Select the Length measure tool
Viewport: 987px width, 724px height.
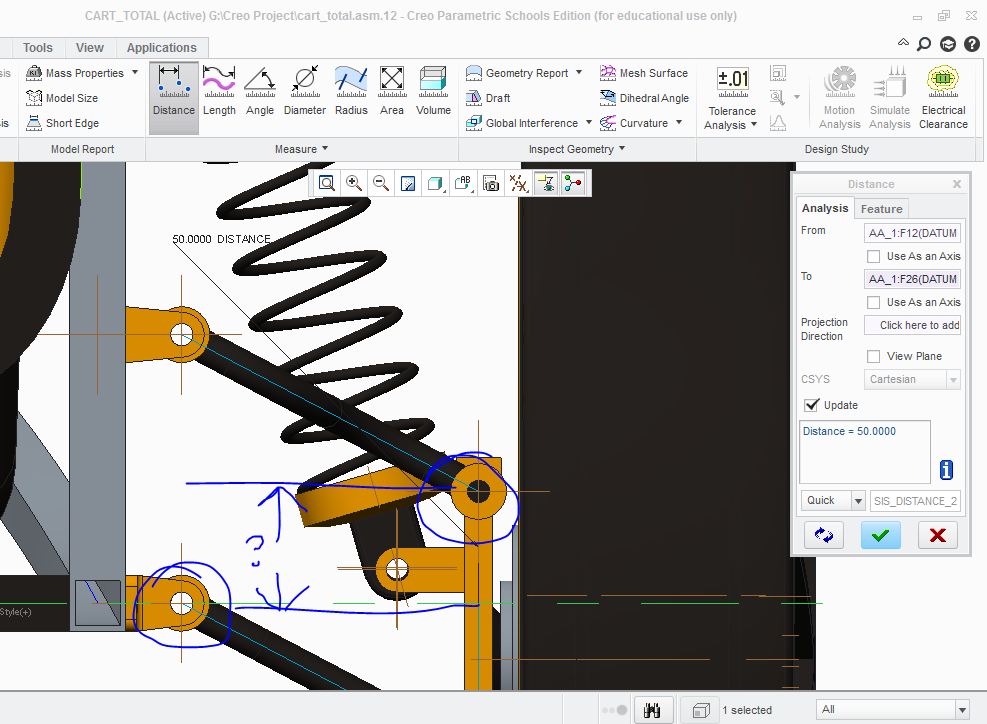click(x=219, y=92)
